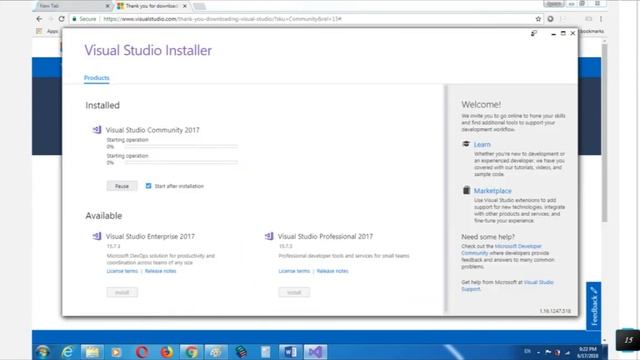Open the Word taskbar icon
Viewport: 640px width, 360px height.
(290, 351)
